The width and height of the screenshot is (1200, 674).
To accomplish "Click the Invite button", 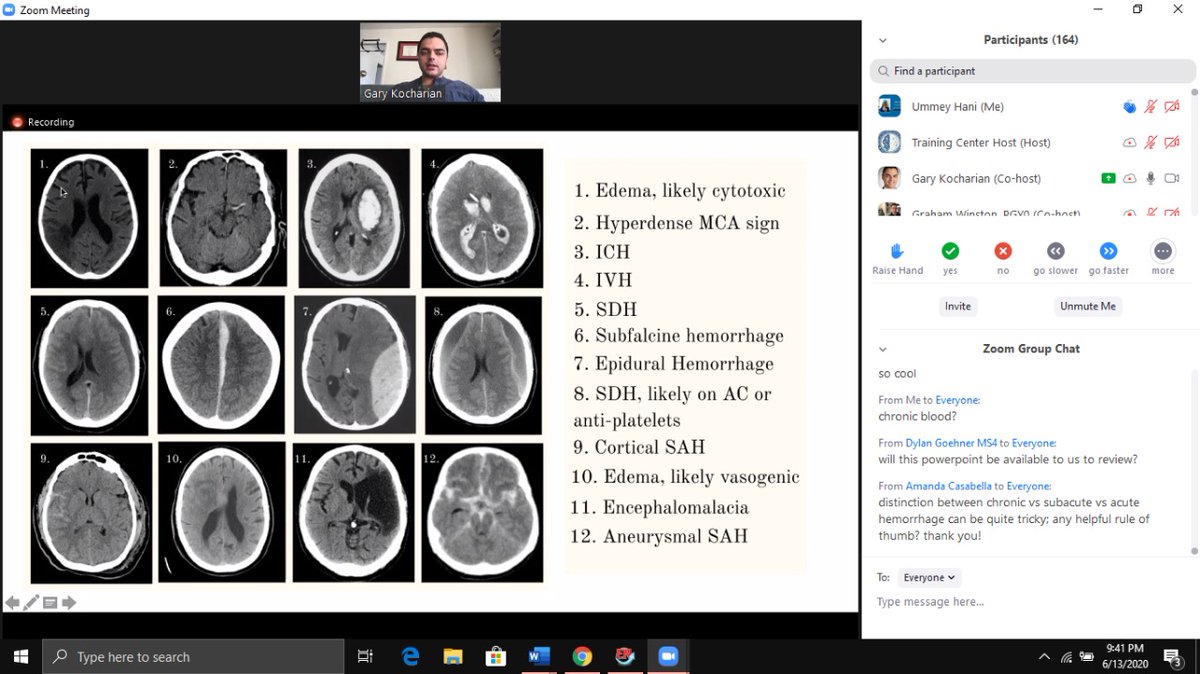I will click(x=958, y=306).
